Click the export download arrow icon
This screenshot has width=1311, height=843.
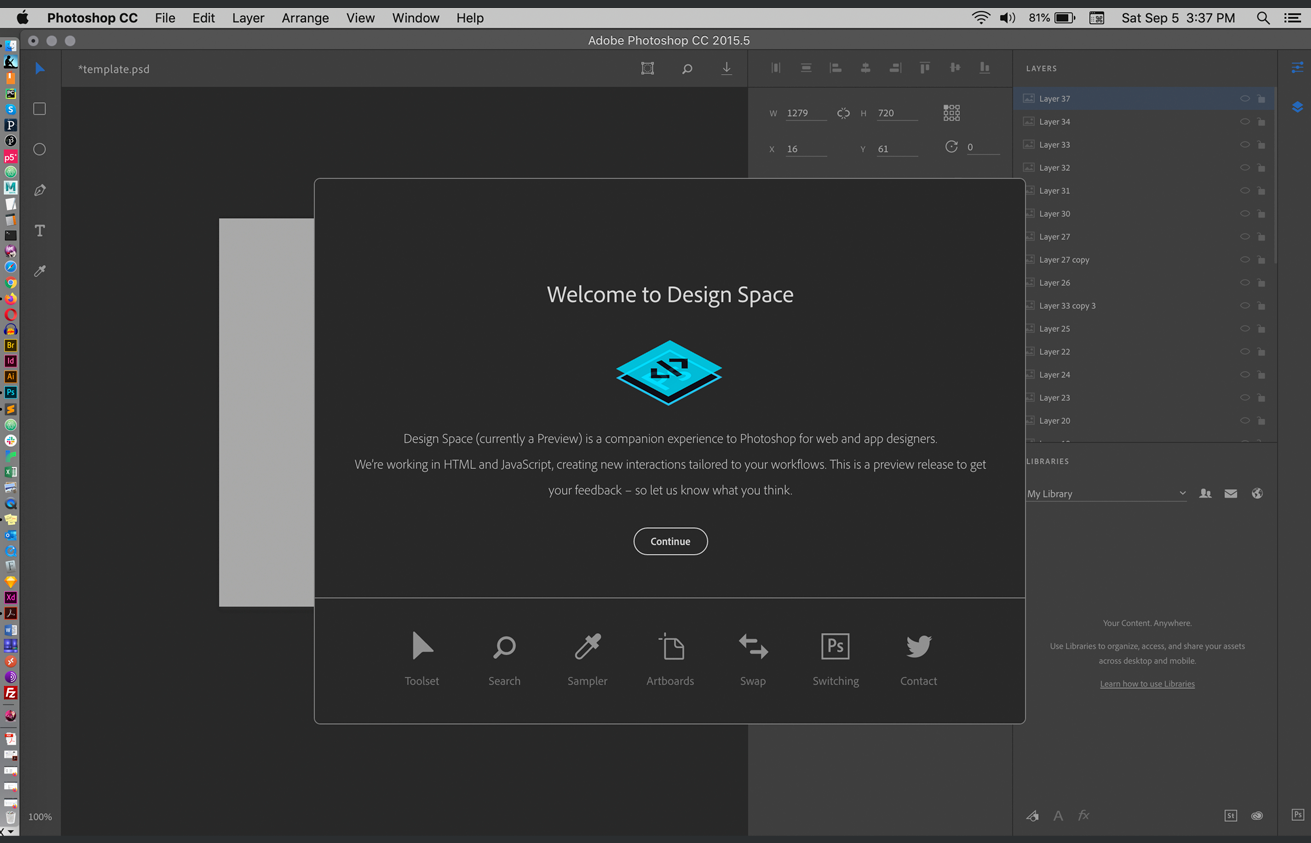[727, 68]
